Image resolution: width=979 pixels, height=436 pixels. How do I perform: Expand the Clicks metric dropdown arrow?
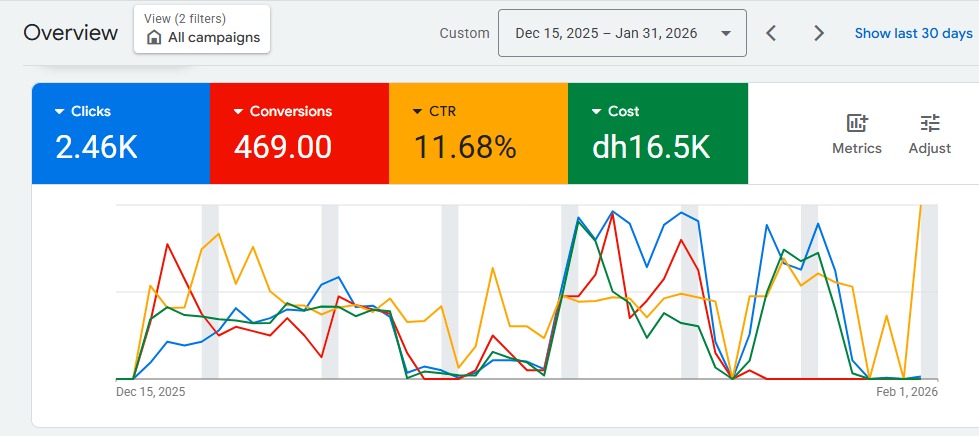click(60, 111)
